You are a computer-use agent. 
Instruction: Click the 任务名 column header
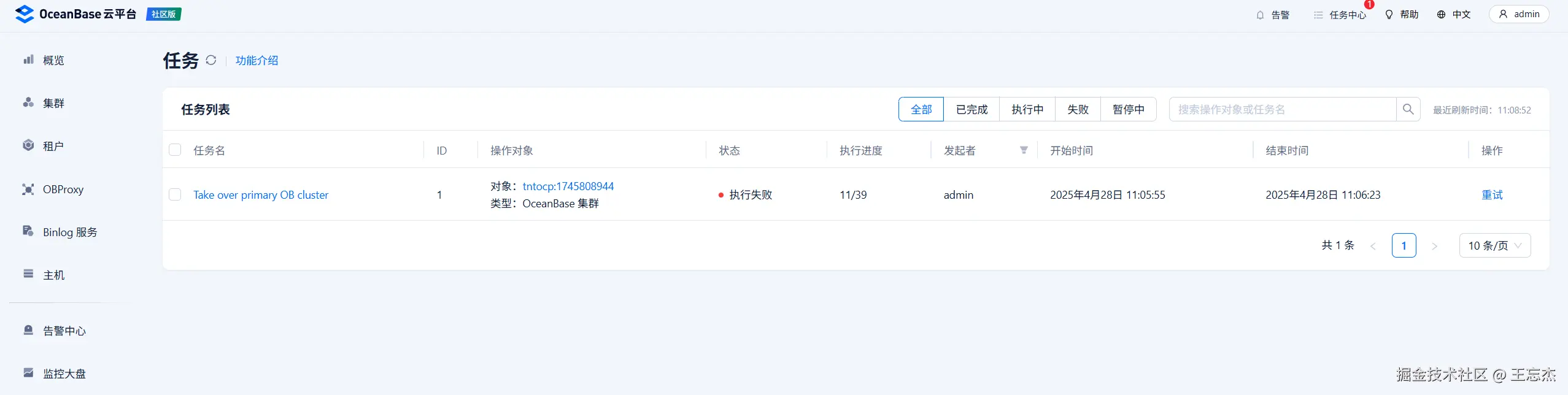click(x=209, y=150)
